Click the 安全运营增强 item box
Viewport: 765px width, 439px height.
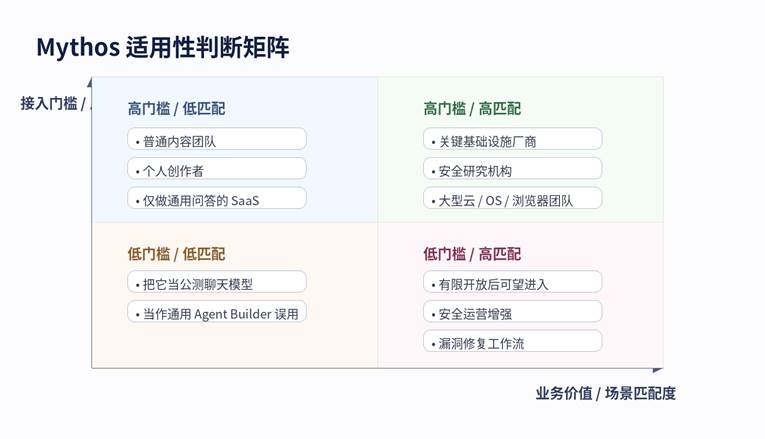512,313
